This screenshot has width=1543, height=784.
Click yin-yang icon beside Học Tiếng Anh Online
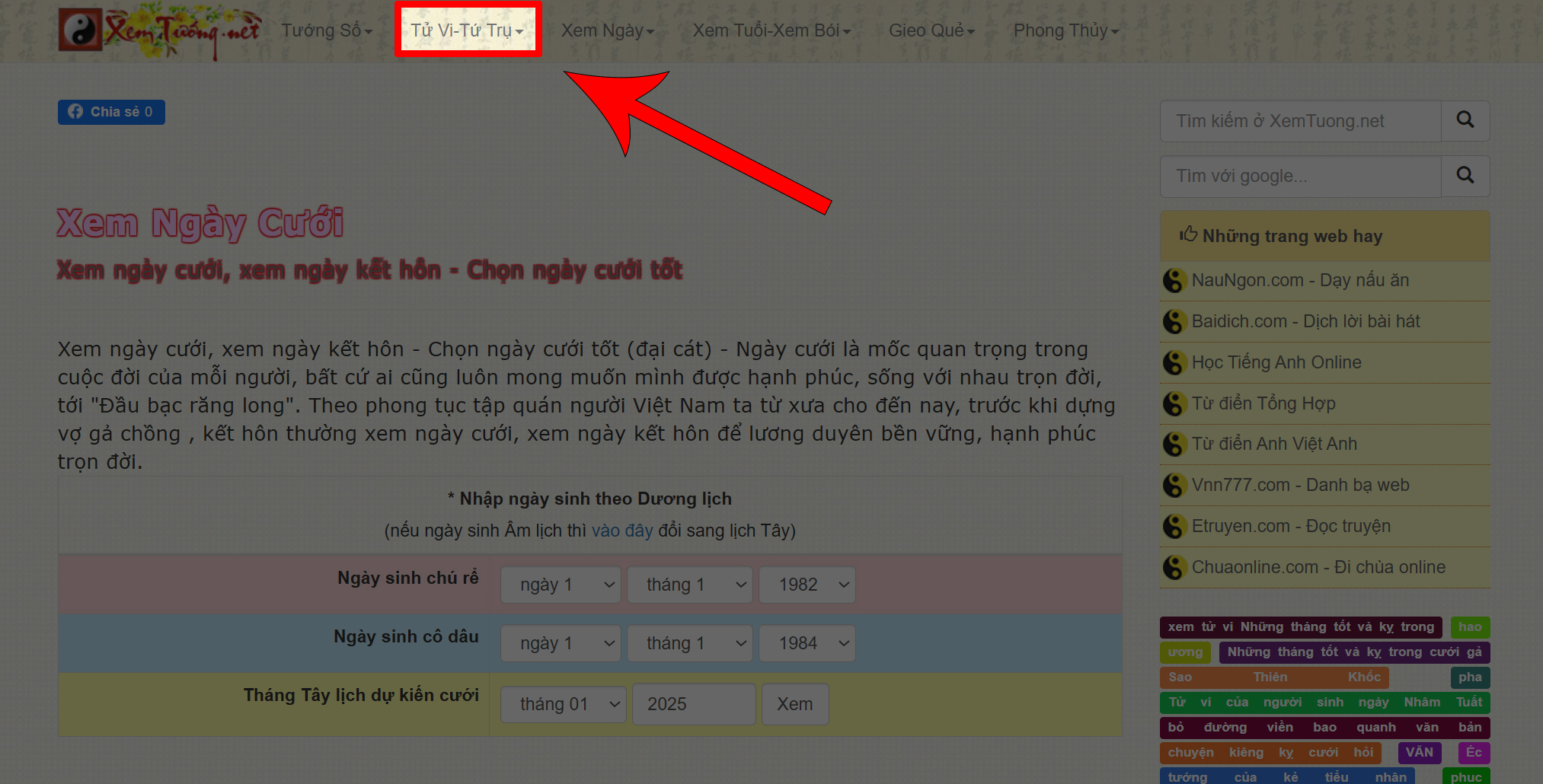[1174, 363]
